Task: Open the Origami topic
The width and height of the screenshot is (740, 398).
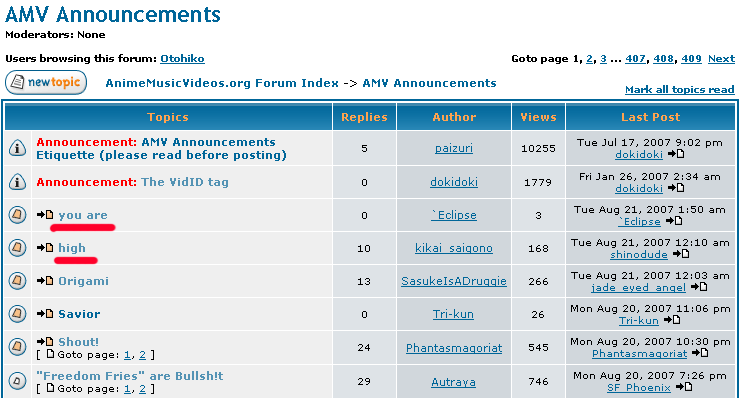Action: 84,281
